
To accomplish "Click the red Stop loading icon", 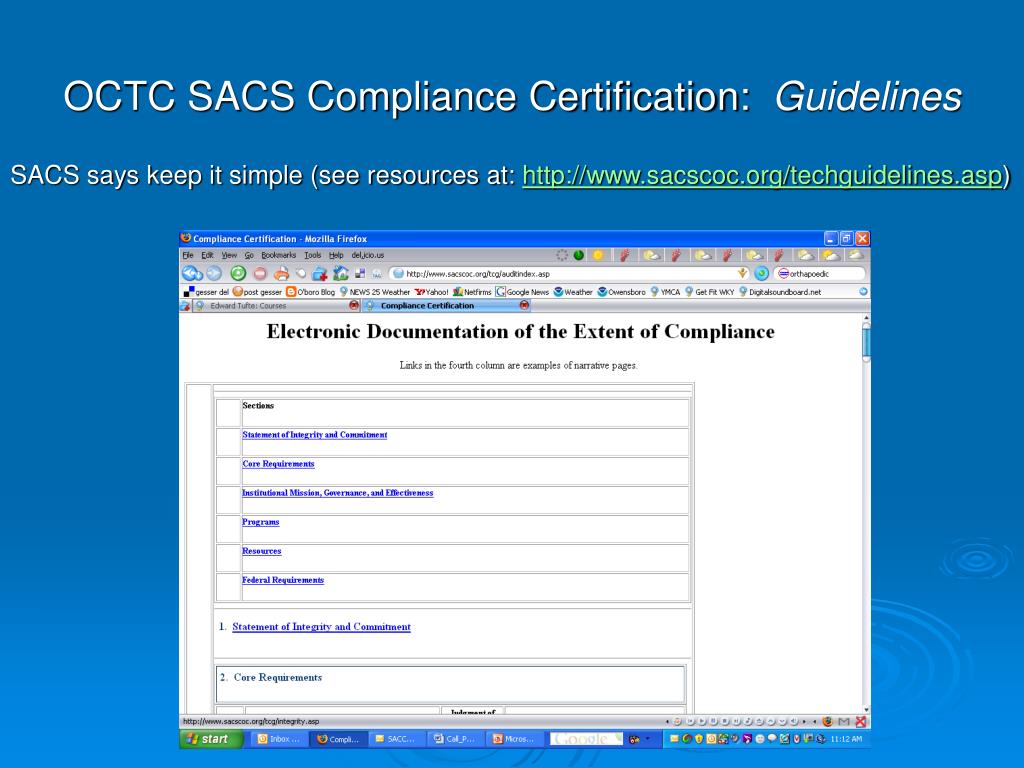I will point(260,274).
